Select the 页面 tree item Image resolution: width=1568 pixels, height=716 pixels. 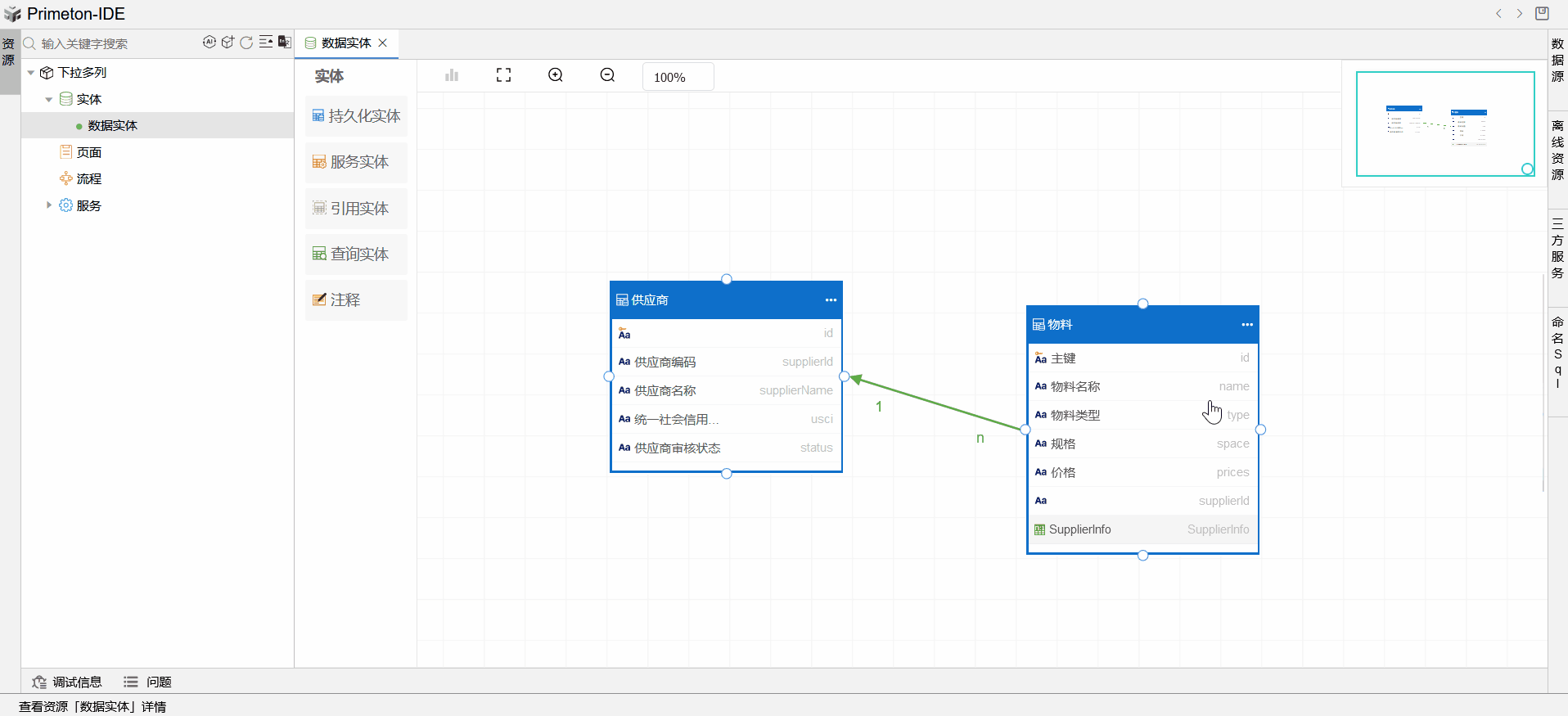[x=89, y=152]
